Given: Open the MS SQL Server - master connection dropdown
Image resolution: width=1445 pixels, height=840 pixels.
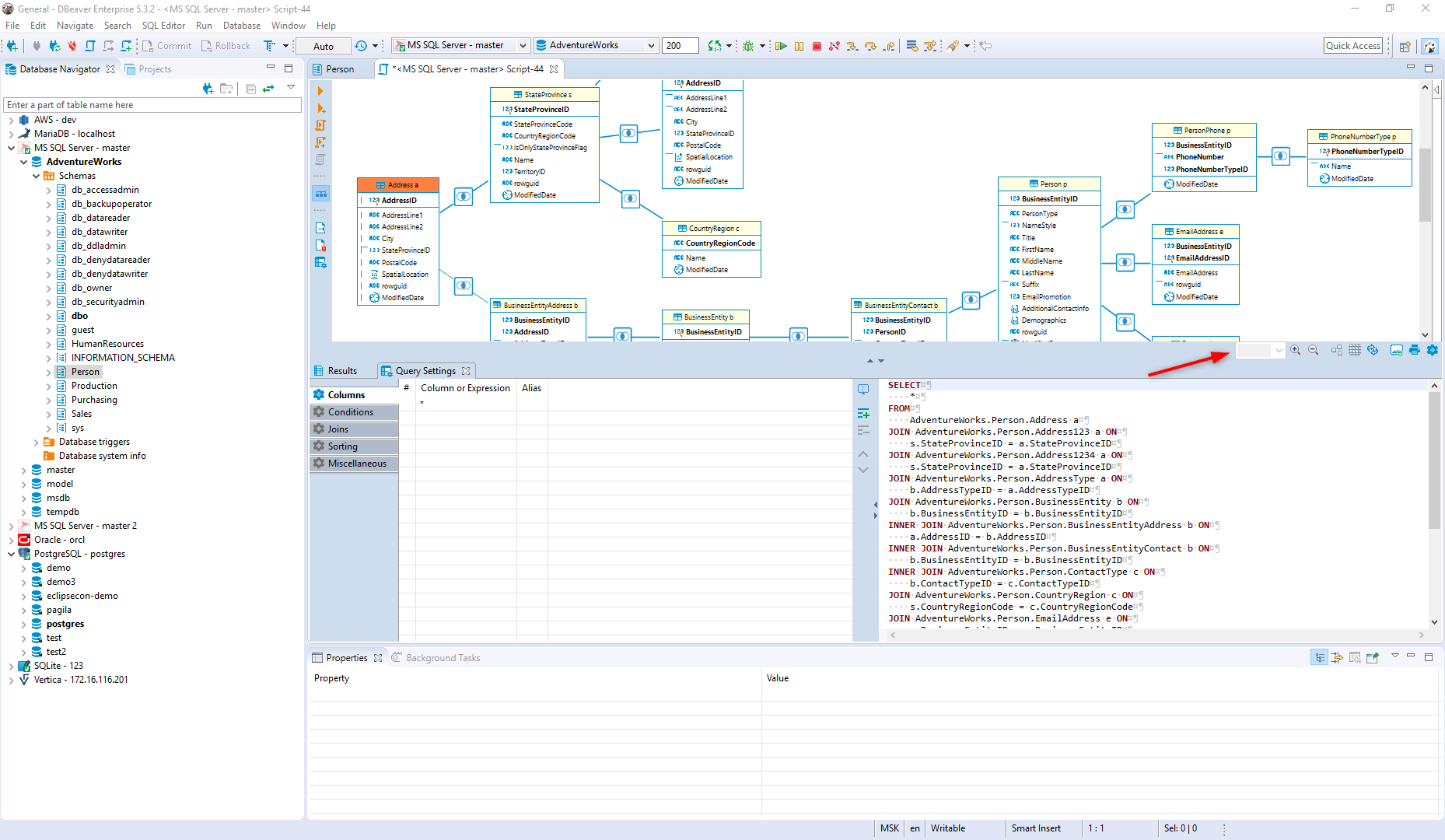Looking at the screenshot, I should coord(523,45).
